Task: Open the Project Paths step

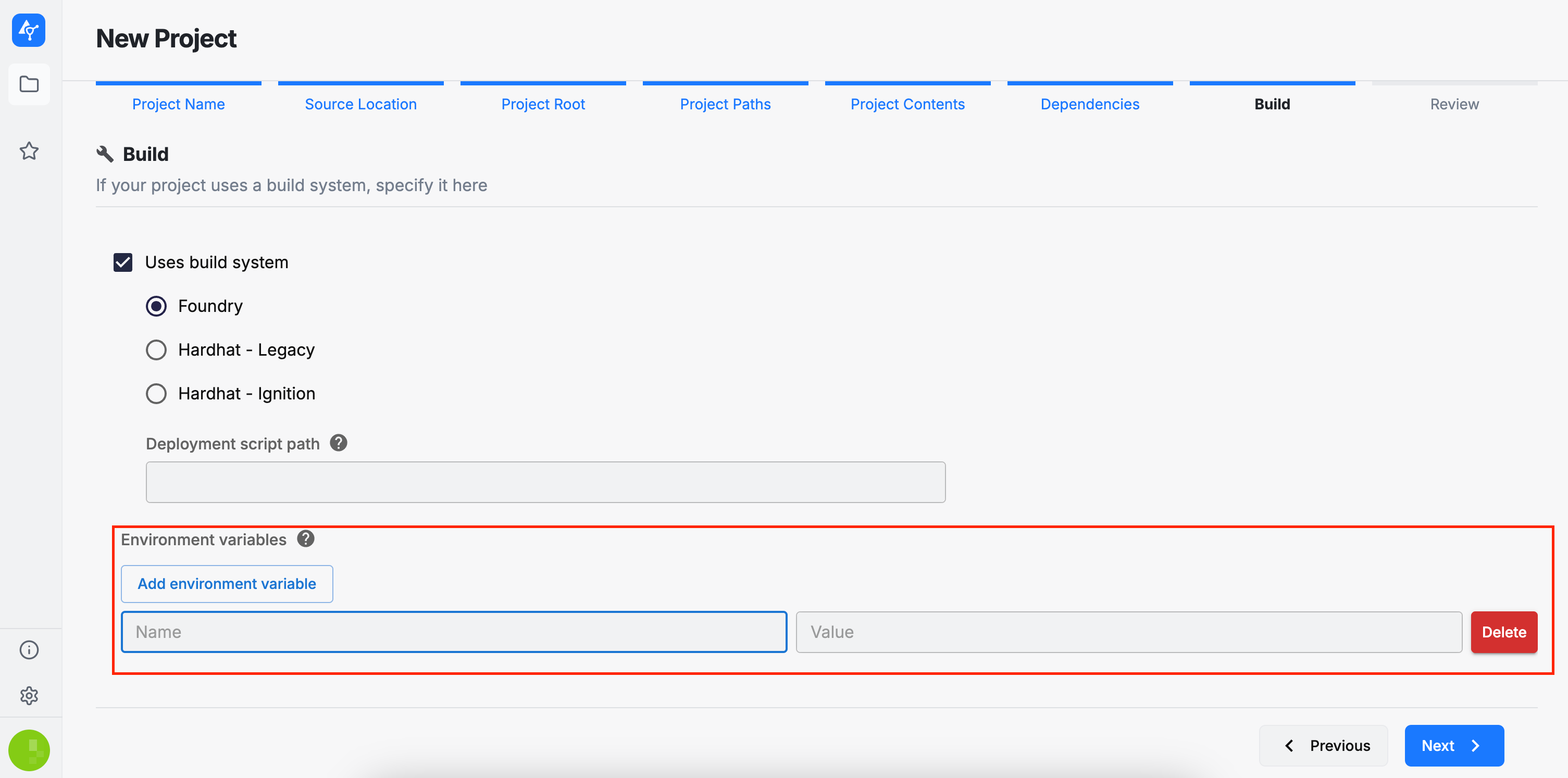Action: [x=725, y=104]
